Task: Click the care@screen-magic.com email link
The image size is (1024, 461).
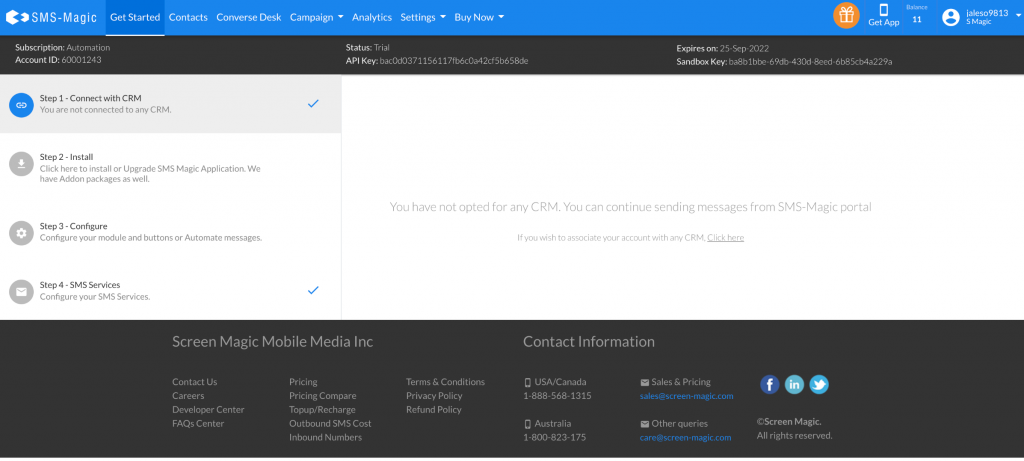Action: pos(686,438)
